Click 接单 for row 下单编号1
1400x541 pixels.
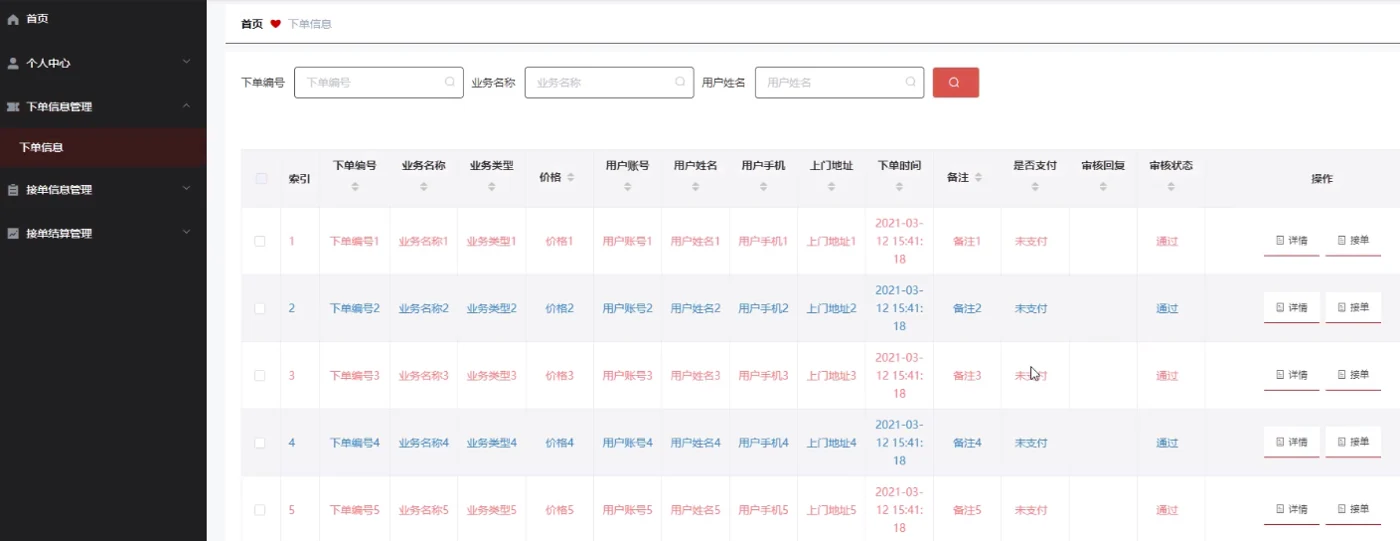1353,241
